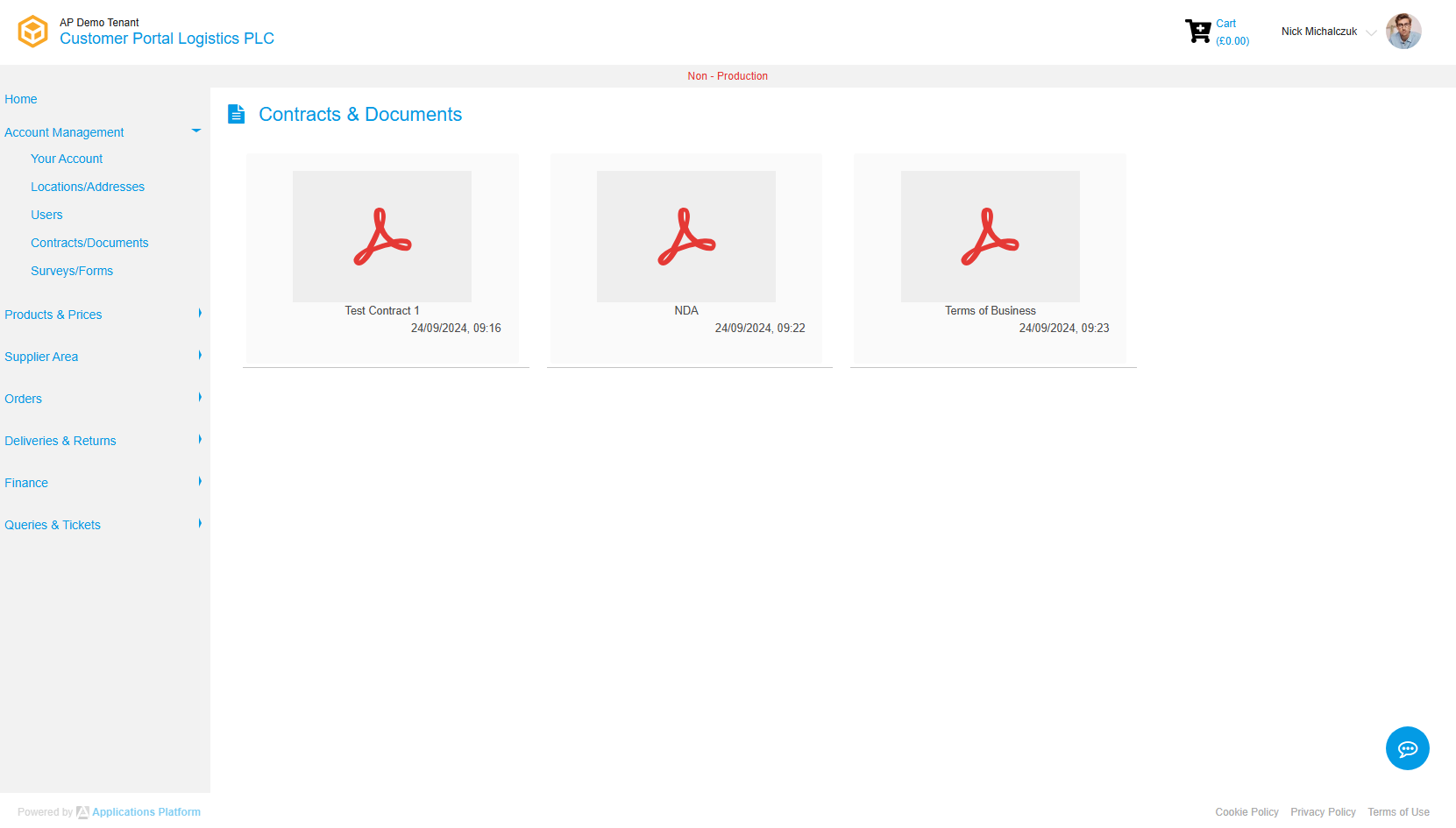
Task: Open the Privacy Policy link
Action: coord(1323,812)
